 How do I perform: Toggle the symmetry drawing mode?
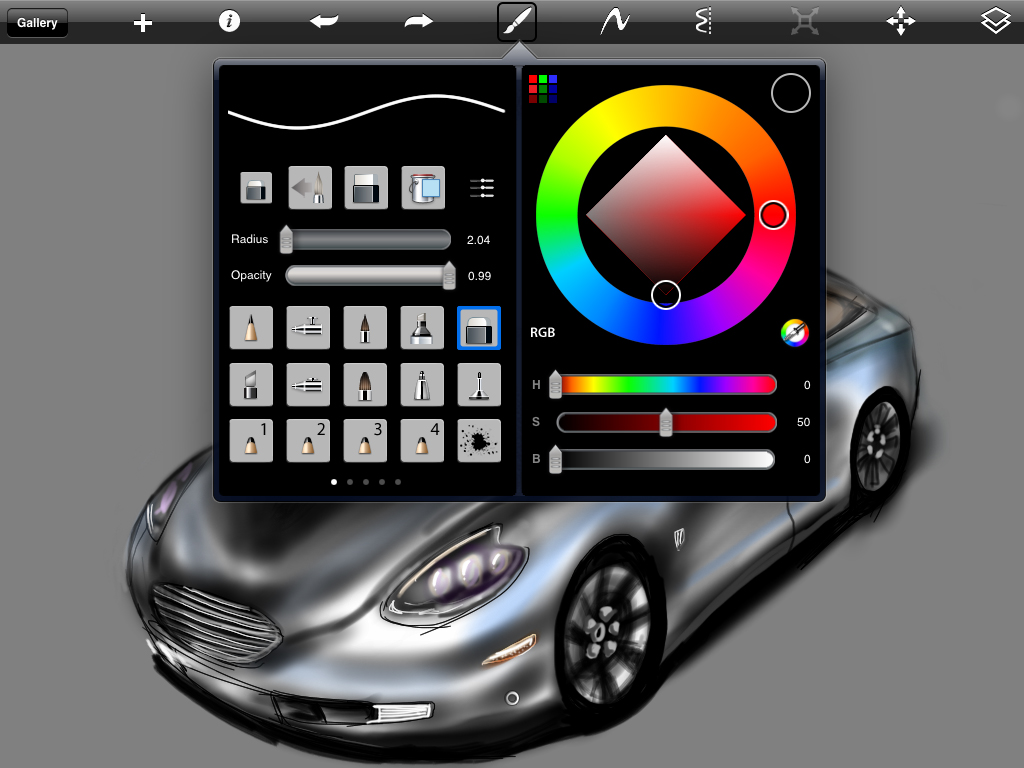tap(705, 21)
